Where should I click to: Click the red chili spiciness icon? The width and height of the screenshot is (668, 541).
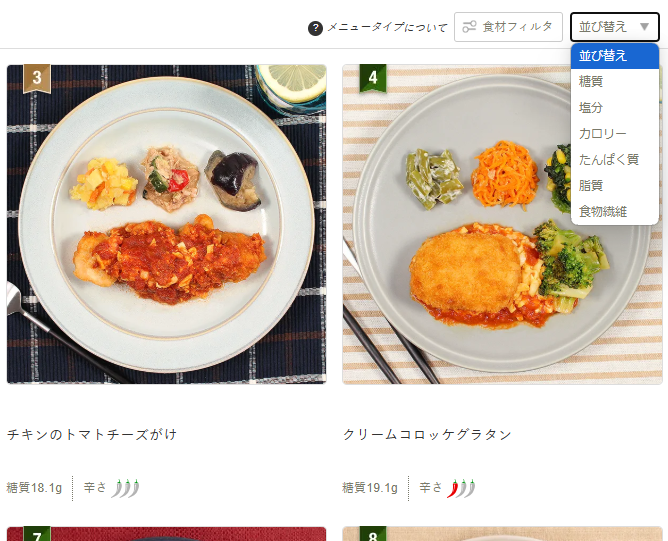coord(452,488)
